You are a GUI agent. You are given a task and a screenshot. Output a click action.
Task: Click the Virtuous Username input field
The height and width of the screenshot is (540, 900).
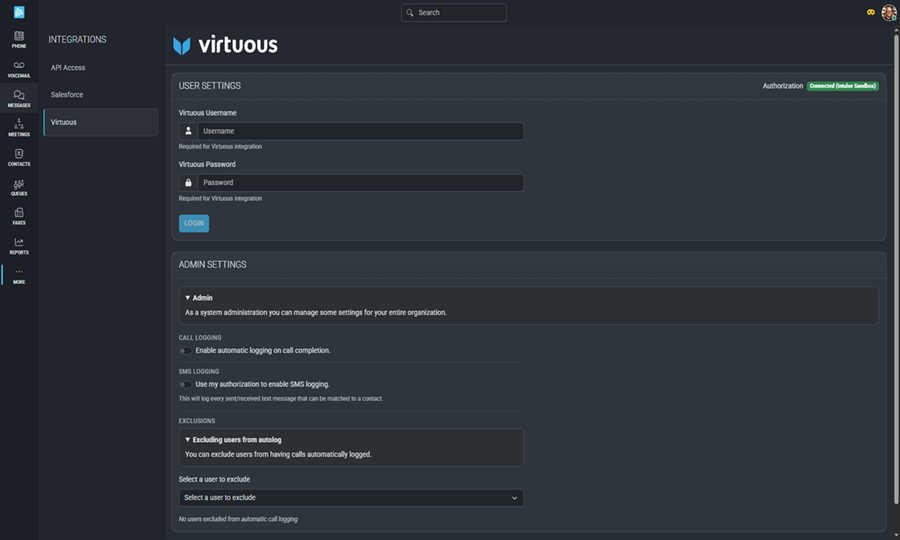360,131
